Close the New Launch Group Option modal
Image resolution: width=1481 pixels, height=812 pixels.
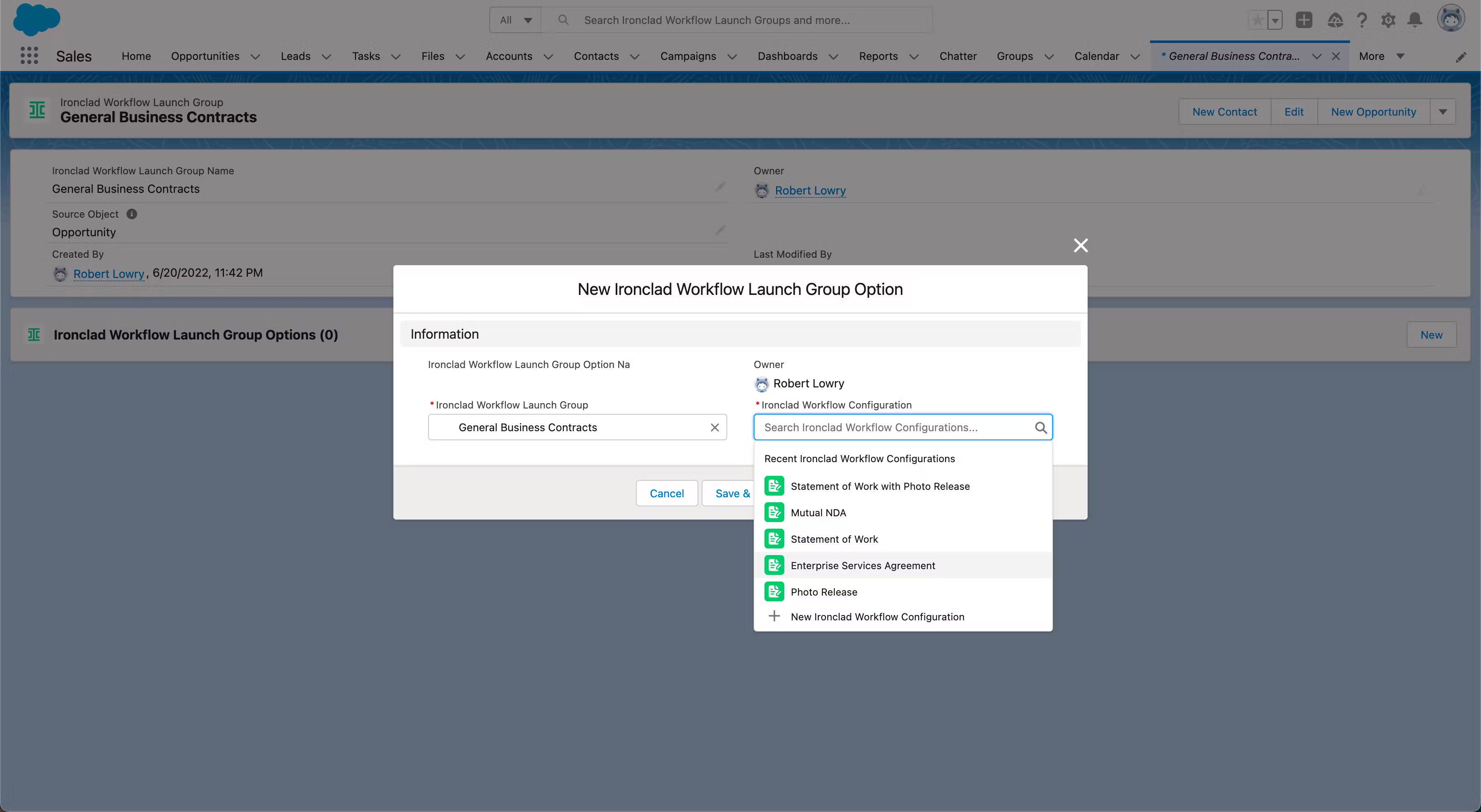[1081, 245]
